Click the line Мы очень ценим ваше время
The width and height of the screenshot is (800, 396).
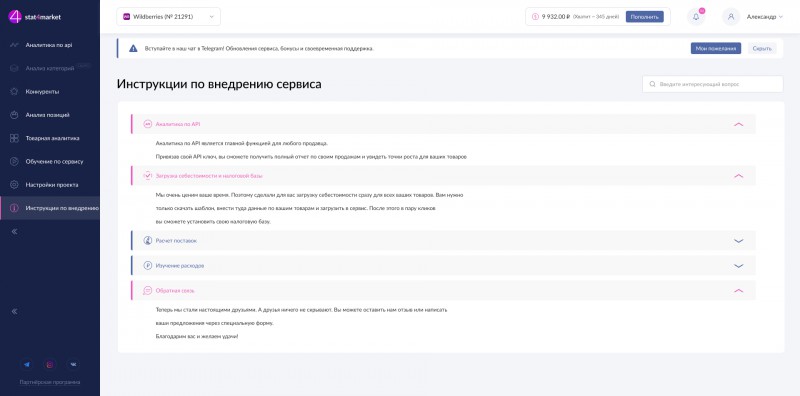coord(309,195)
